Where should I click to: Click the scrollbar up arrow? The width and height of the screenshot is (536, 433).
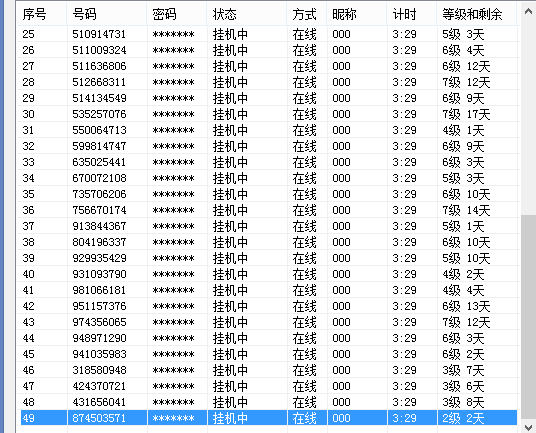click(528, 11)
